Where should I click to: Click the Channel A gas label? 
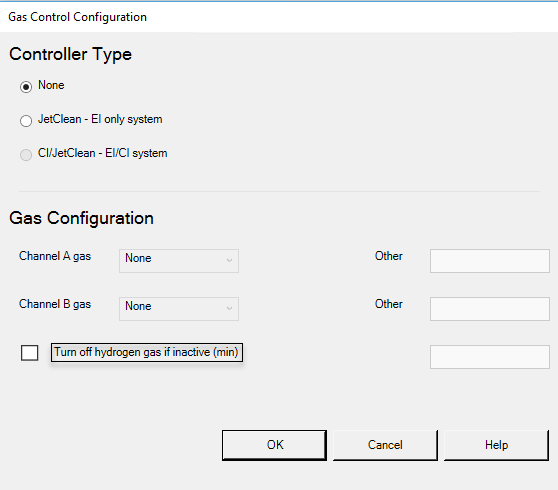(55, 256)
